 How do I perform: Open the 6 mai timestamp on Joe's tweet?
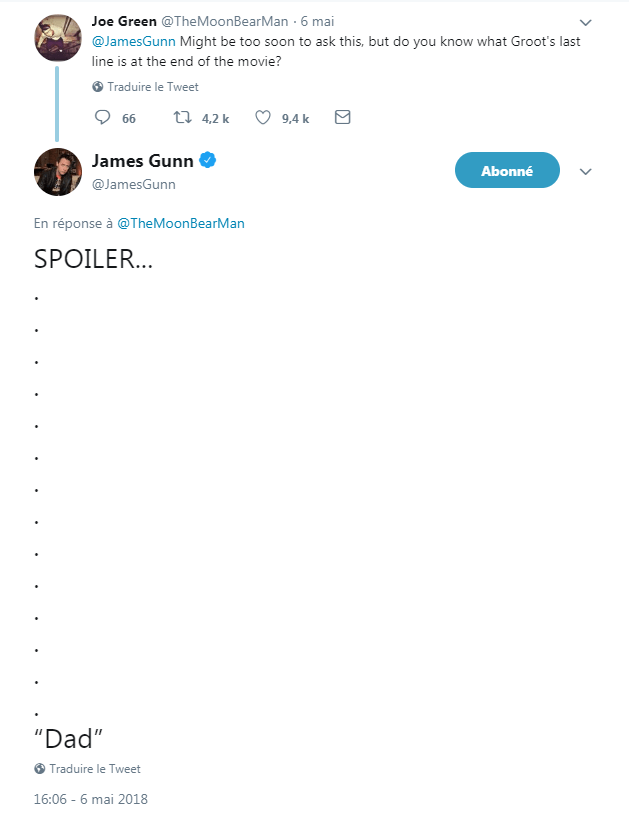coord(317,21)
